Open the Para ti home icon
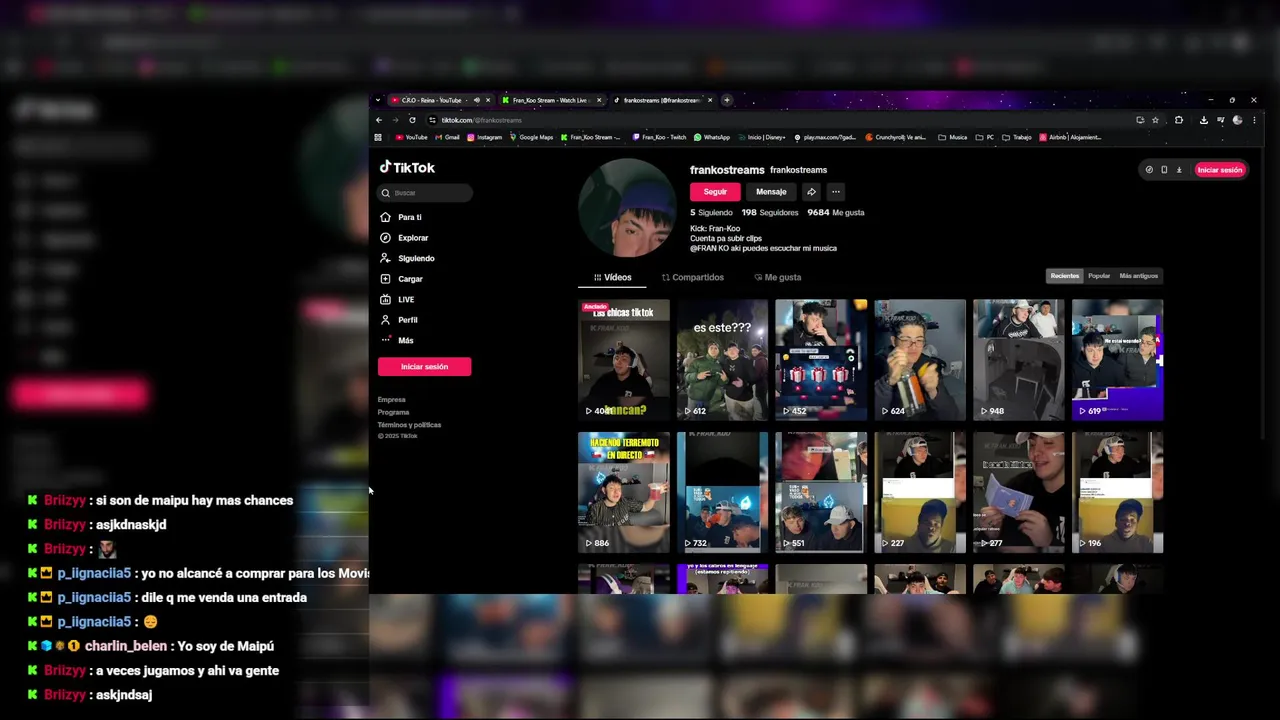 [385, 217]
